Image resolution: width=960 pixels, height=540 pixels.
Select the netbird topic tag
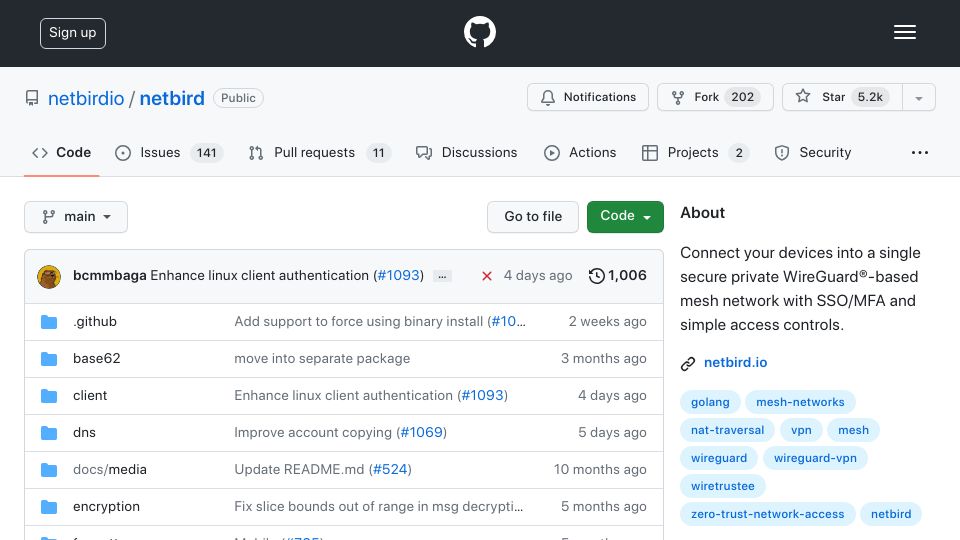(891, 514)
